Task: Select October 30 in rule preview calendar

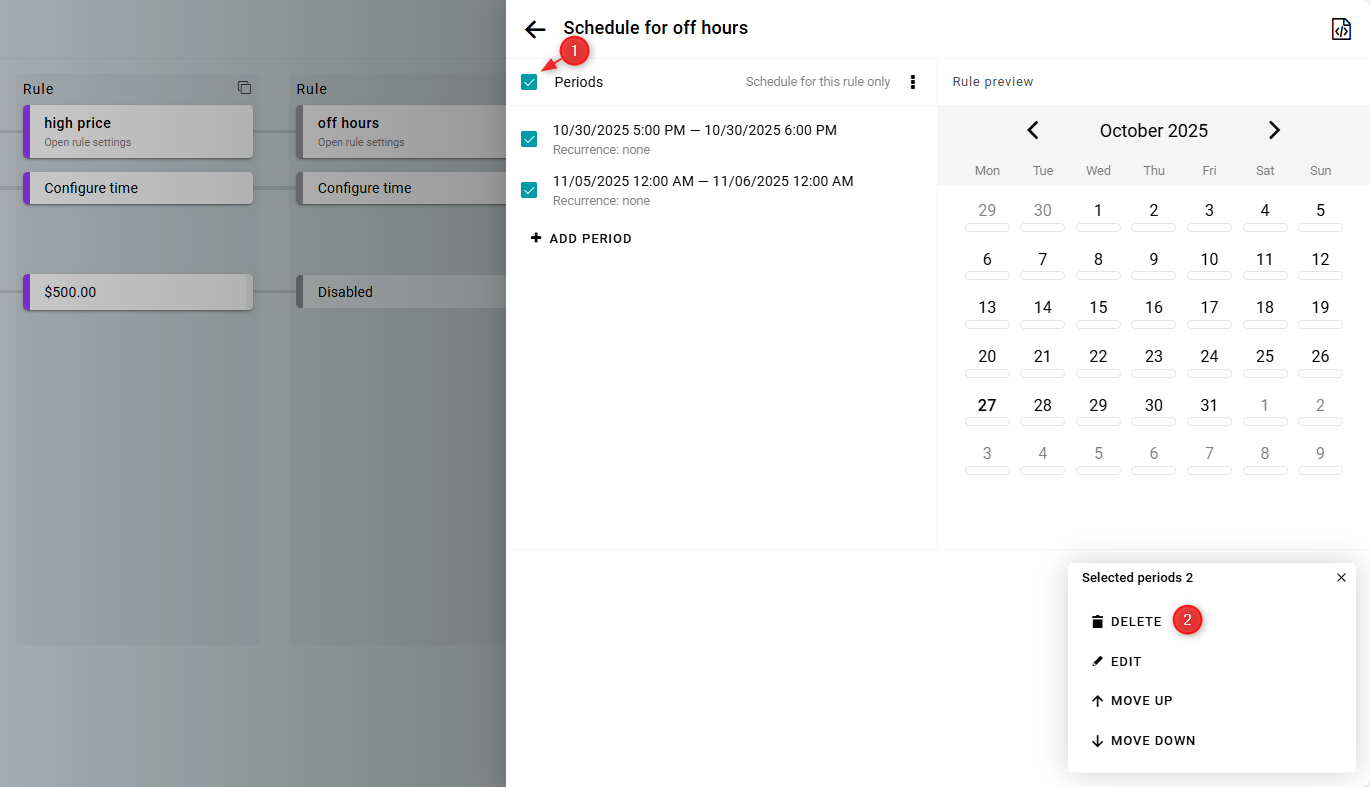Action: point(1153,406)
